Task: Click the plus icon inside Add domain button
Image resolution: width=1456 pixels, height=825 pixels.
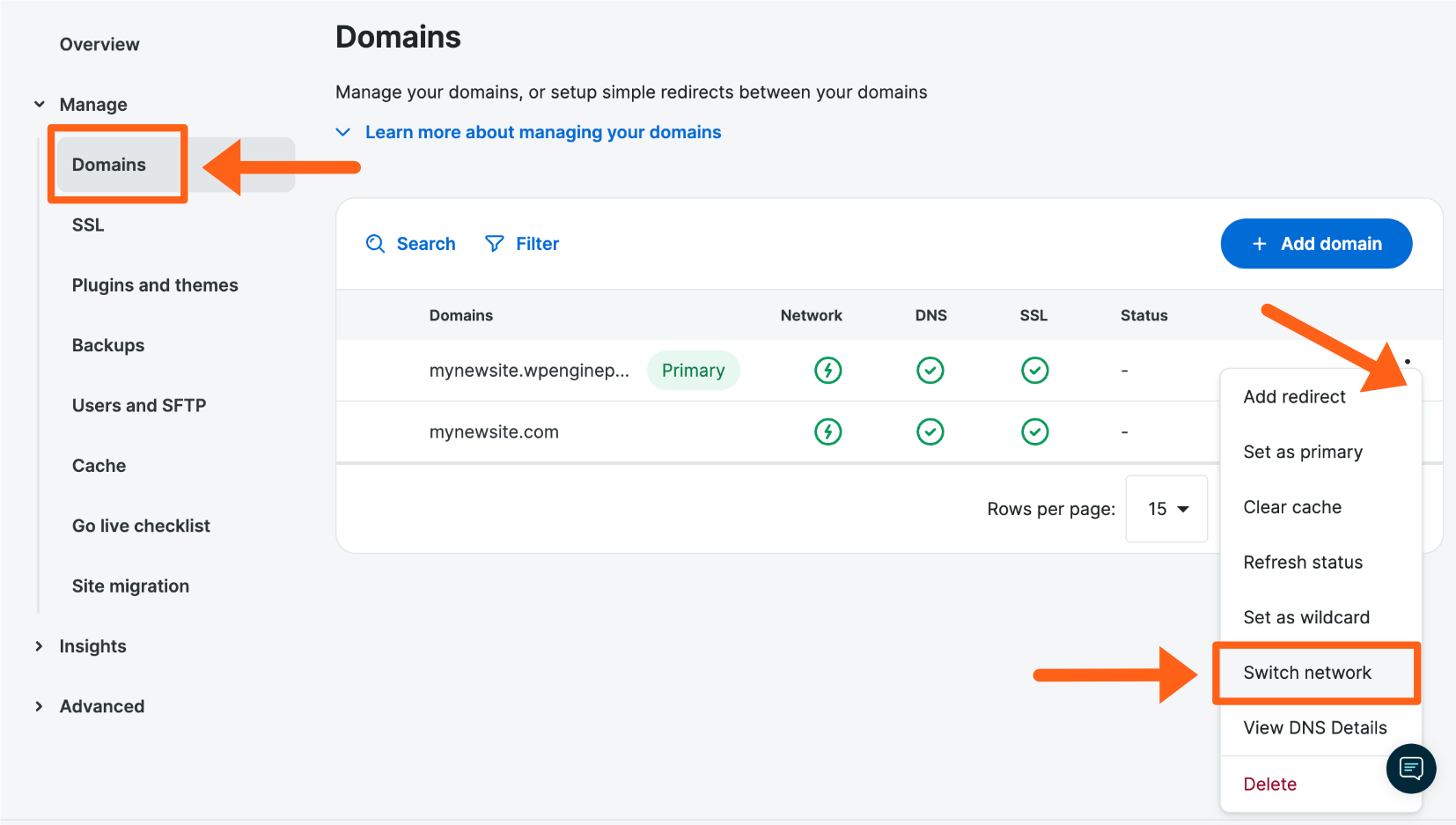Action: point(1259,243)
